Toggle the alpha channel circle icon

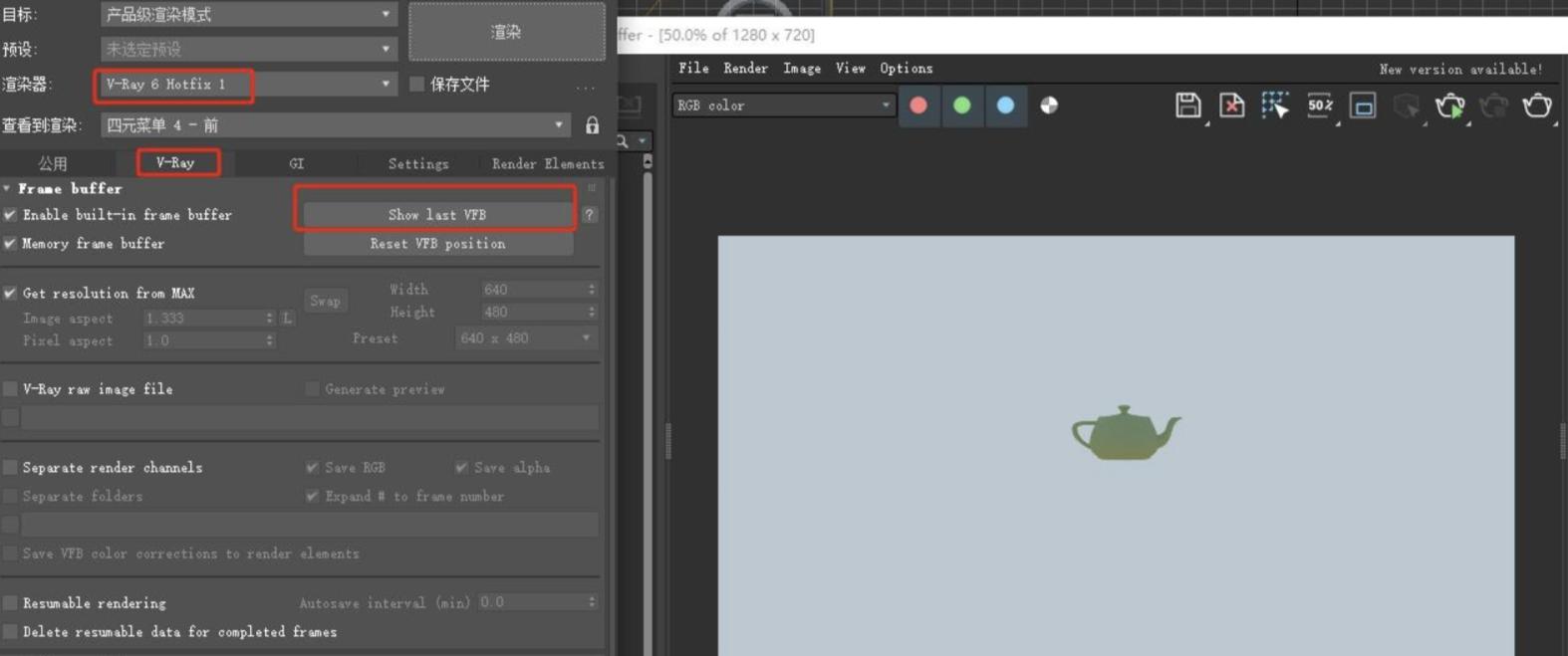(x=1049, y=106)
